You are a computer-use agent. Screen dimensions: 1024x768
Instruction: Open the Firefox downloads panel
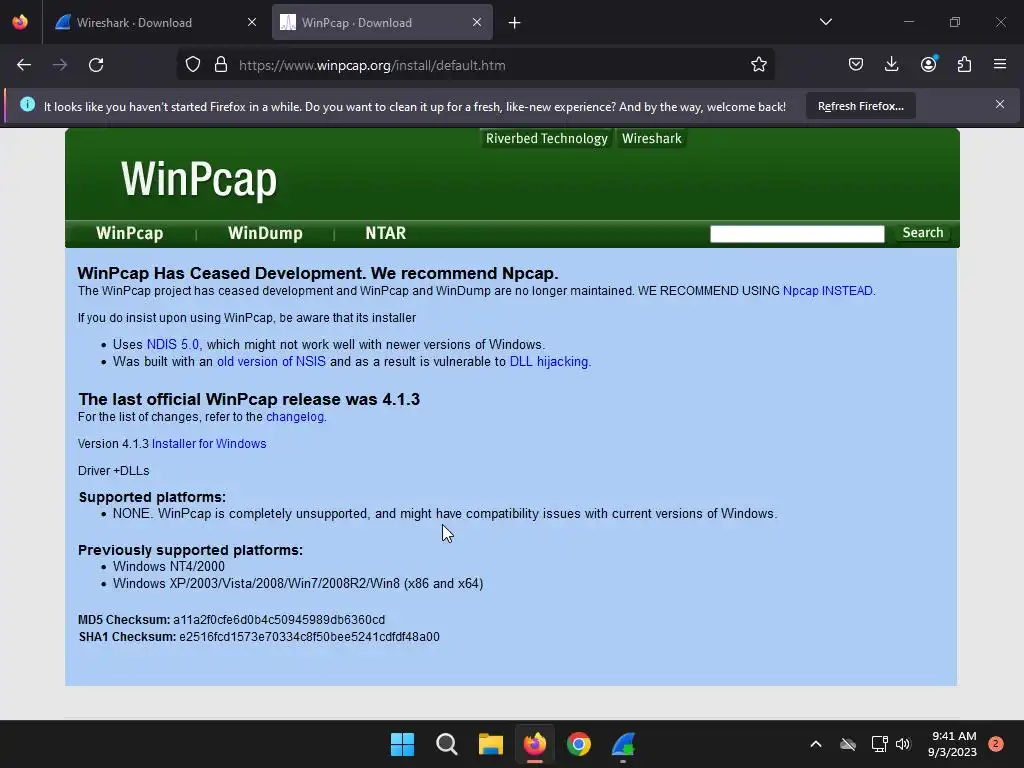(x=891, y=65)
